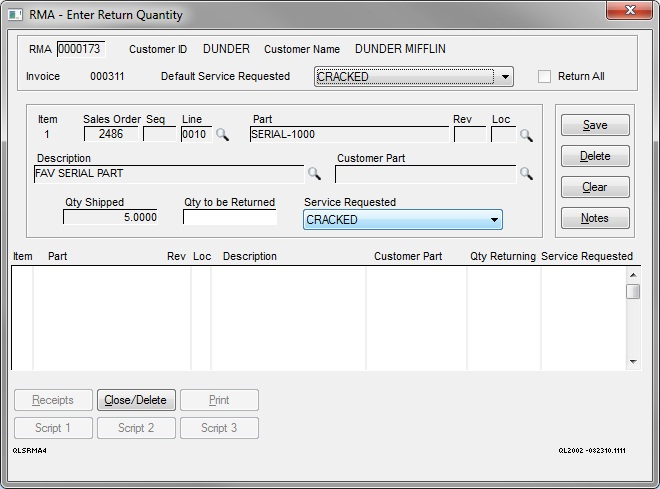Click the Part field showing SERIAL-1000

[x=349, y=134]
